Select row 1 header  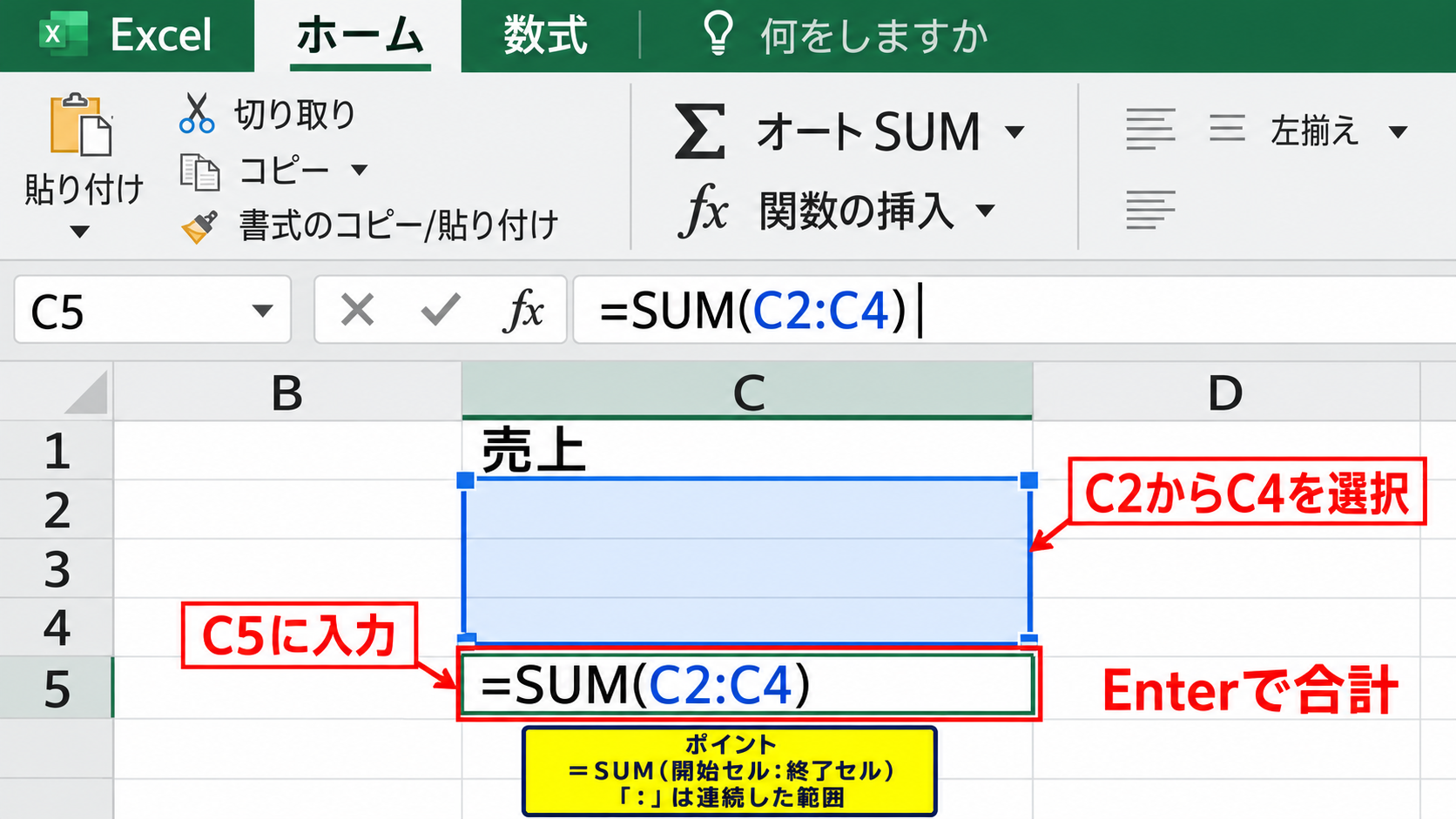[x=57, y=451]
